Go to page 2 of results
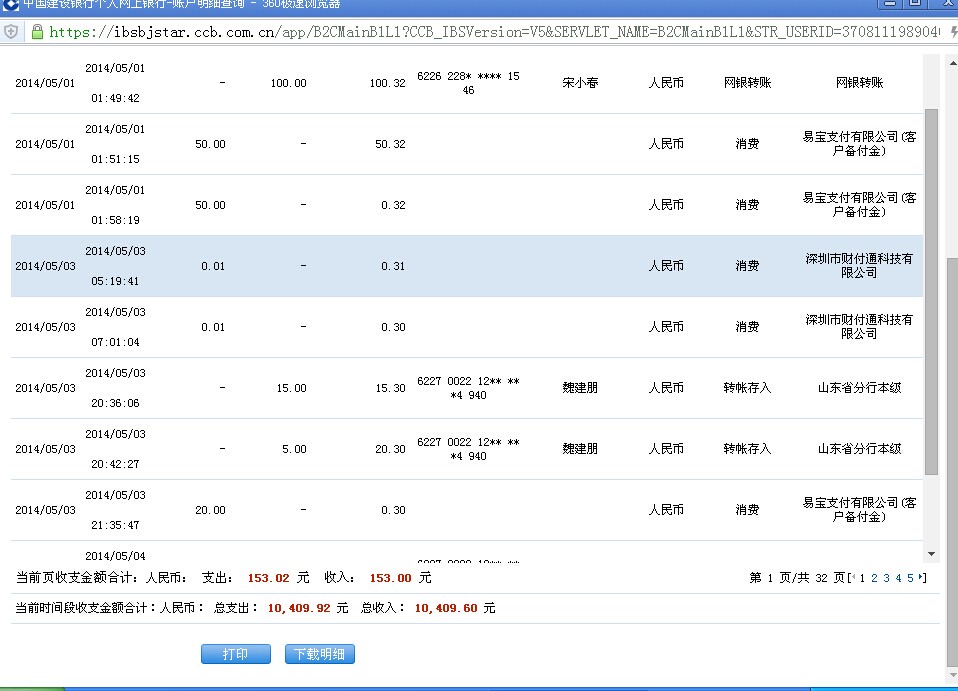Image resolution: width=958 pixels, height=691 pixels. pos(874,578)
